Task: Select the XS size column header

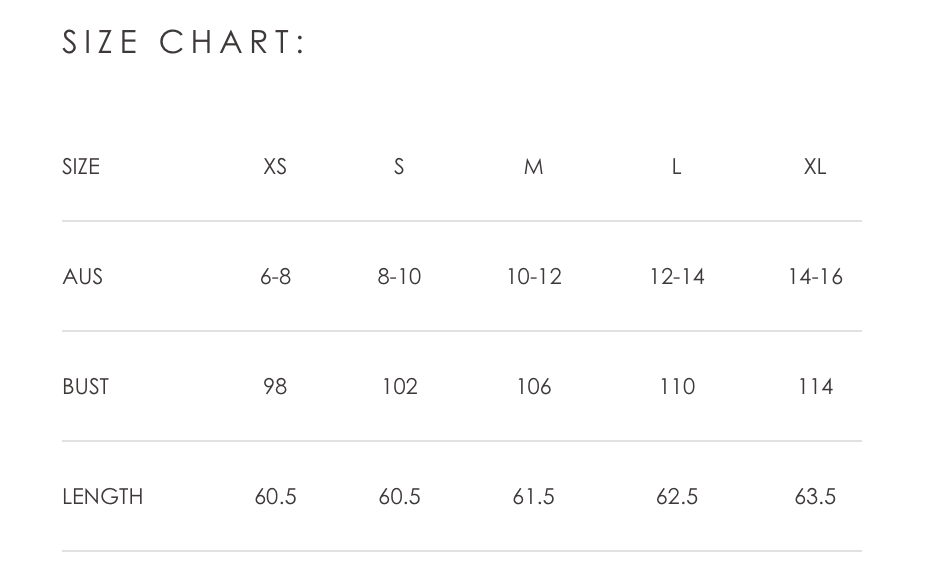Action: pos(275,167)
